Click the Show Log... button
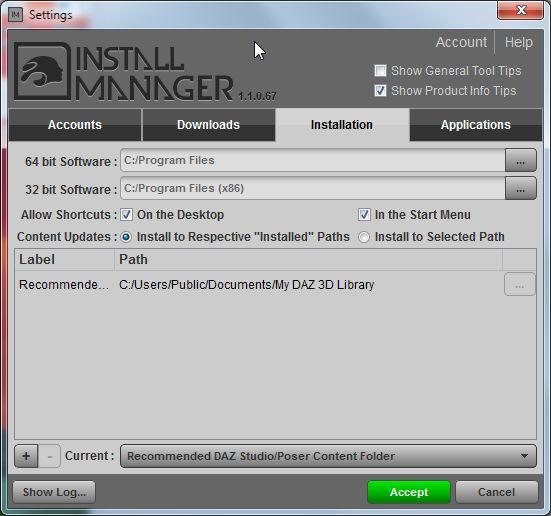The image size is (551, 516). point(54,492)
